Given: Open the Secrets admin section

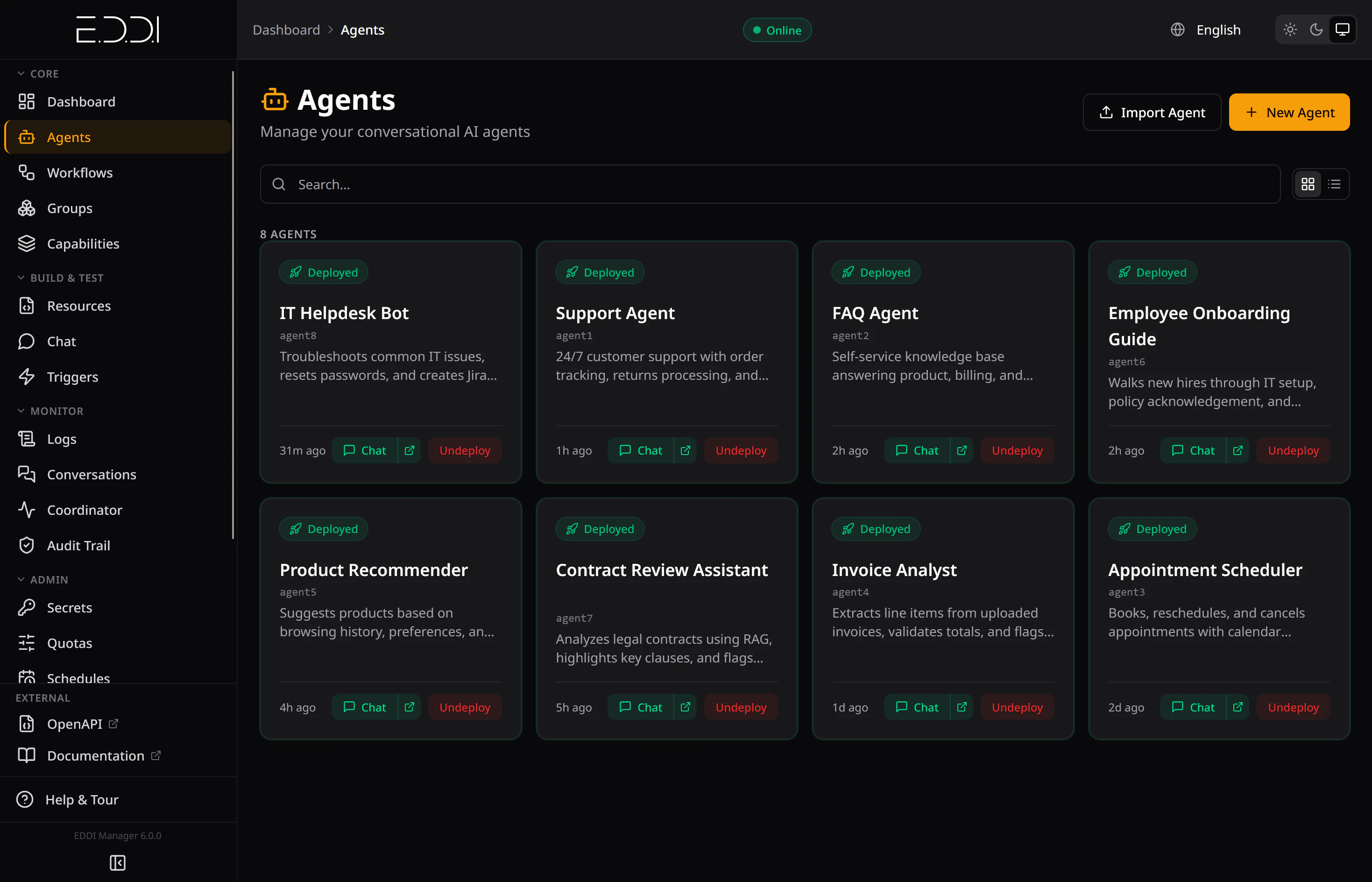Looking at the screenshot, I should click(x=69, y=608).
